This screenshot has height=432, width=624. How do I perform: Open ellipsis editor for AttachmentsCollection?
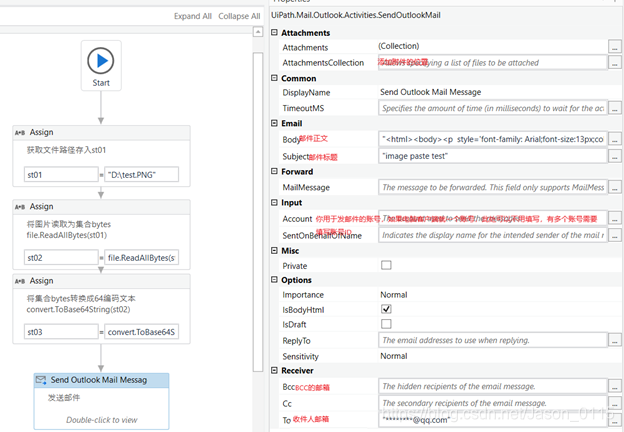[615, 62]
